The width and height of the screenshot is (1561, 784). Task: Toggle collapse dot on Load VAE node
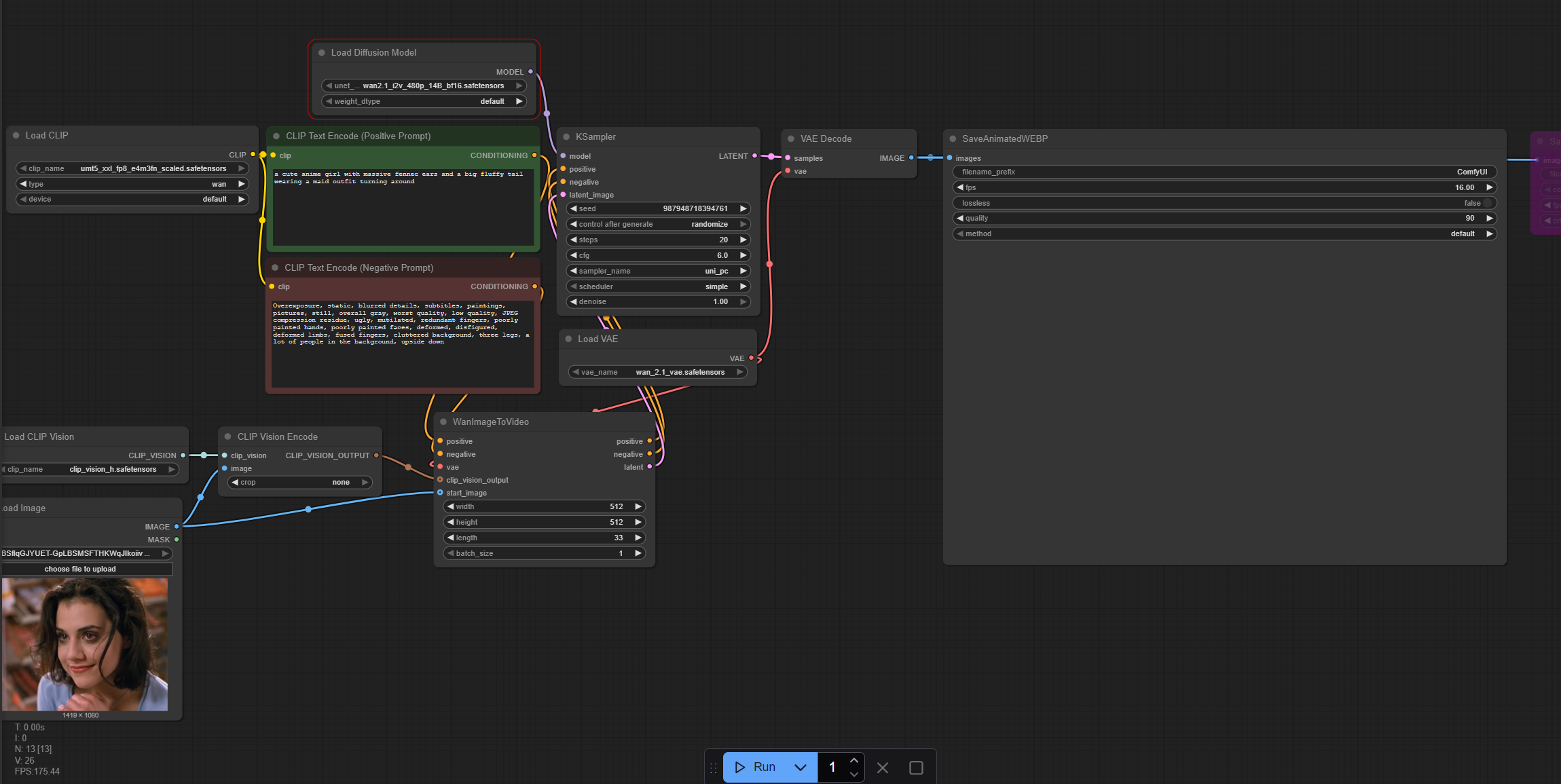click(568, 339)
